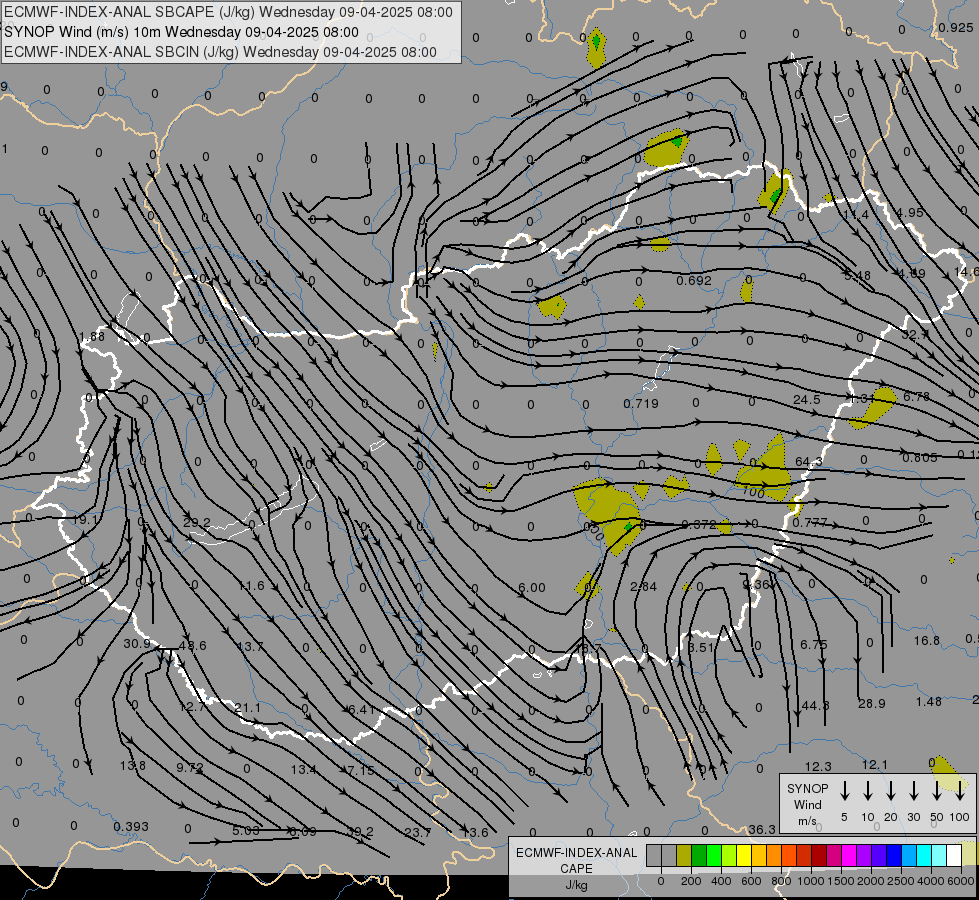Click the map value 9.72
Screen dimensions: 979x900
click(x=189, y=767)
